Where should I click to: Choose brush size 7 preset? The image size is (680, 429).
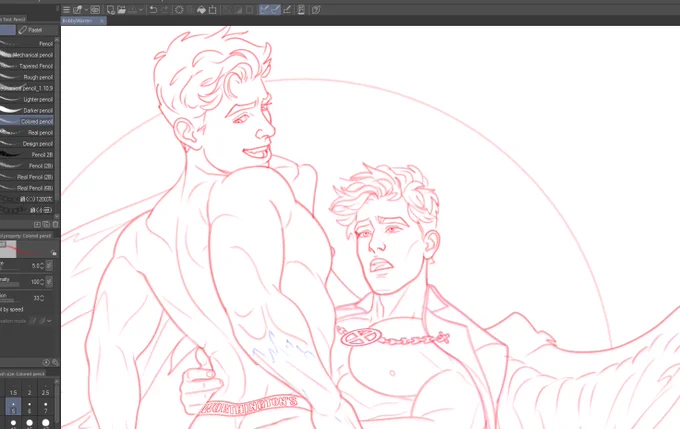(46, 407)
